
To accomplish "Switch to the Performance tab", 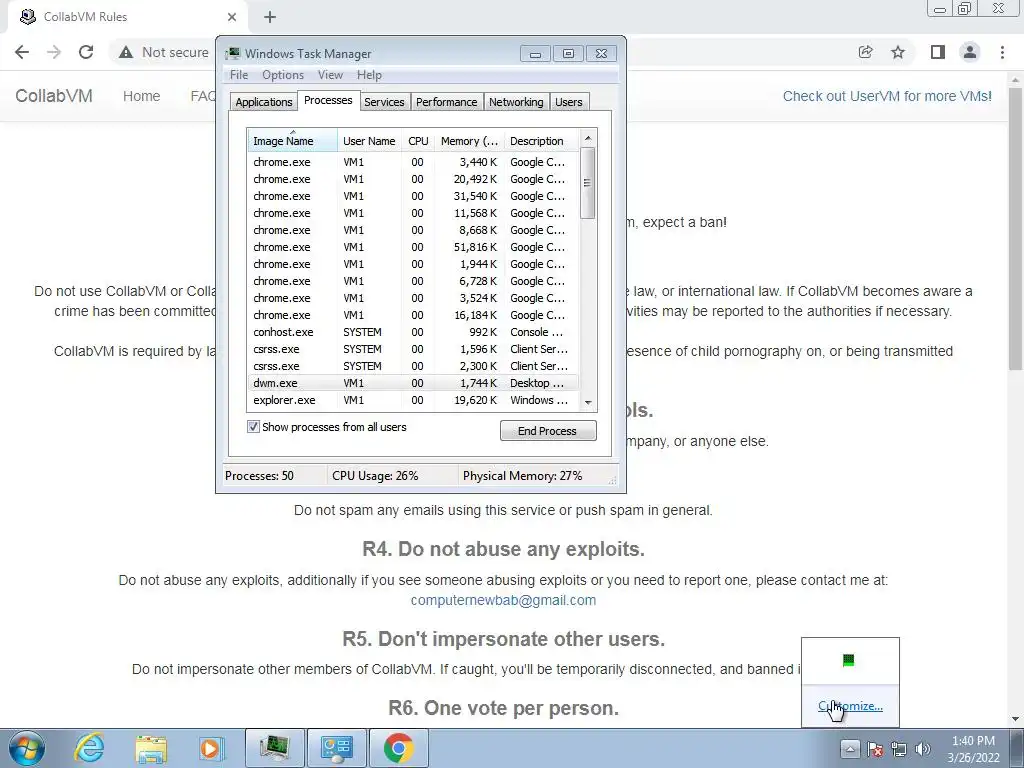I will (x=447, y=102).
